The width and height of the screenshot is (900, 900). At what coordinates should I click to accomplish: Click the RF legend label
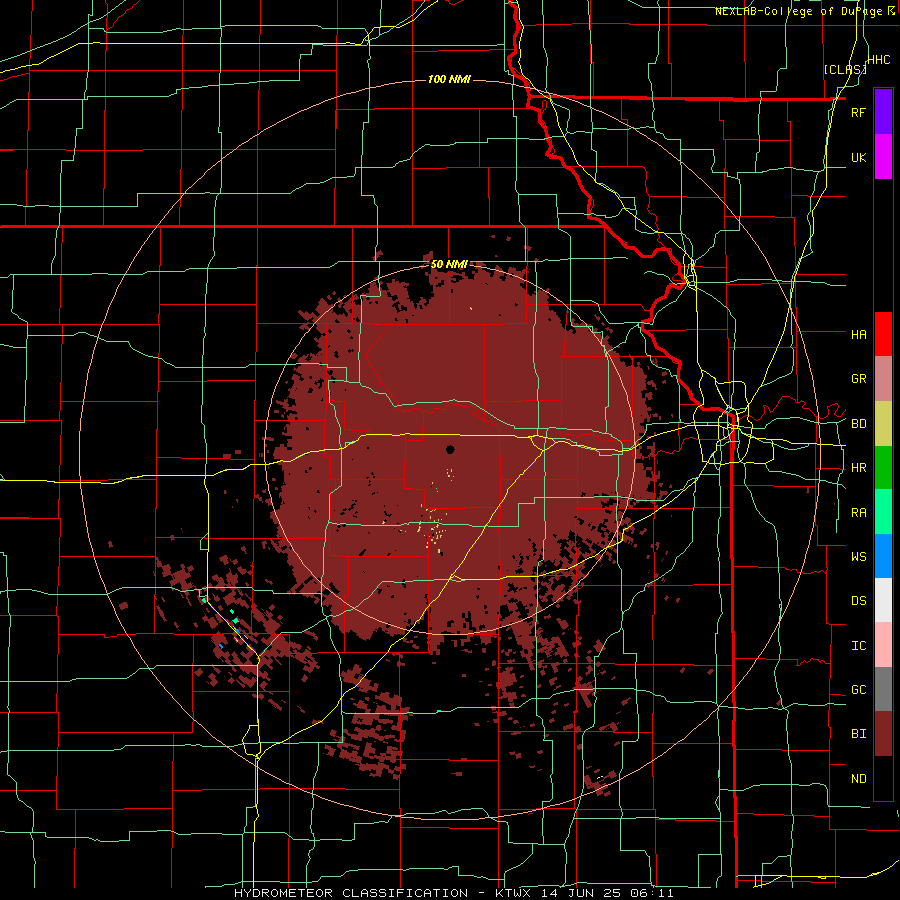click(x=858, y=112)
